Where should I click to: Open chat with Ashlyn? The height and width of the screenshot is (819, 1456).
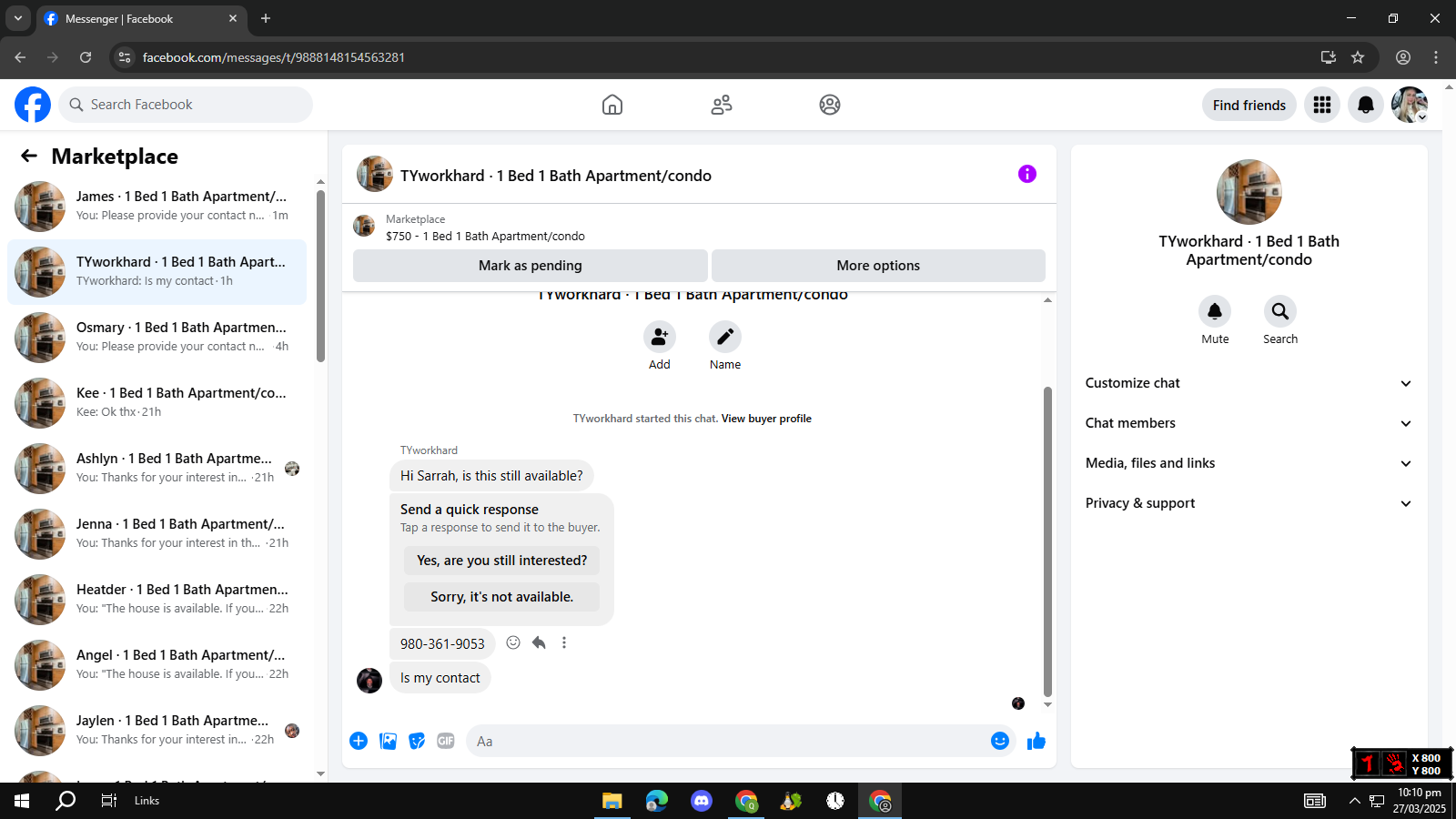[x=157, y=469]
